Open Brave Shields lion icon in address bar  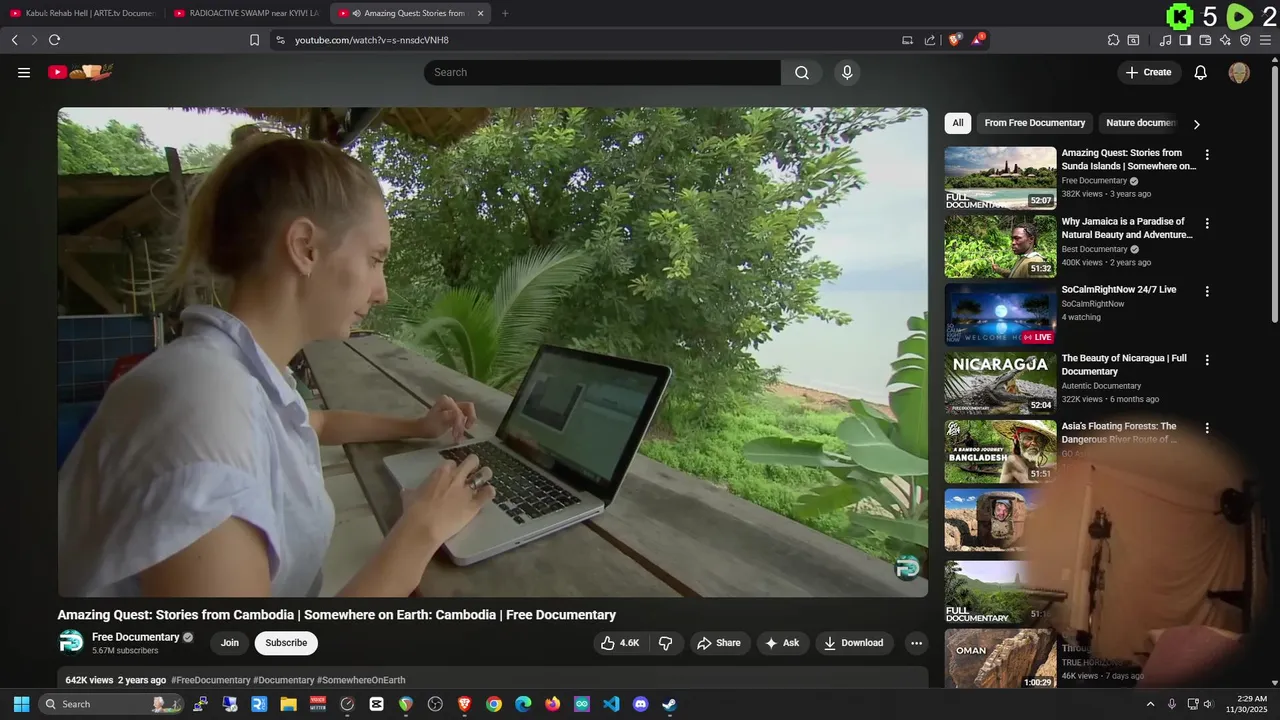[955, 40]
